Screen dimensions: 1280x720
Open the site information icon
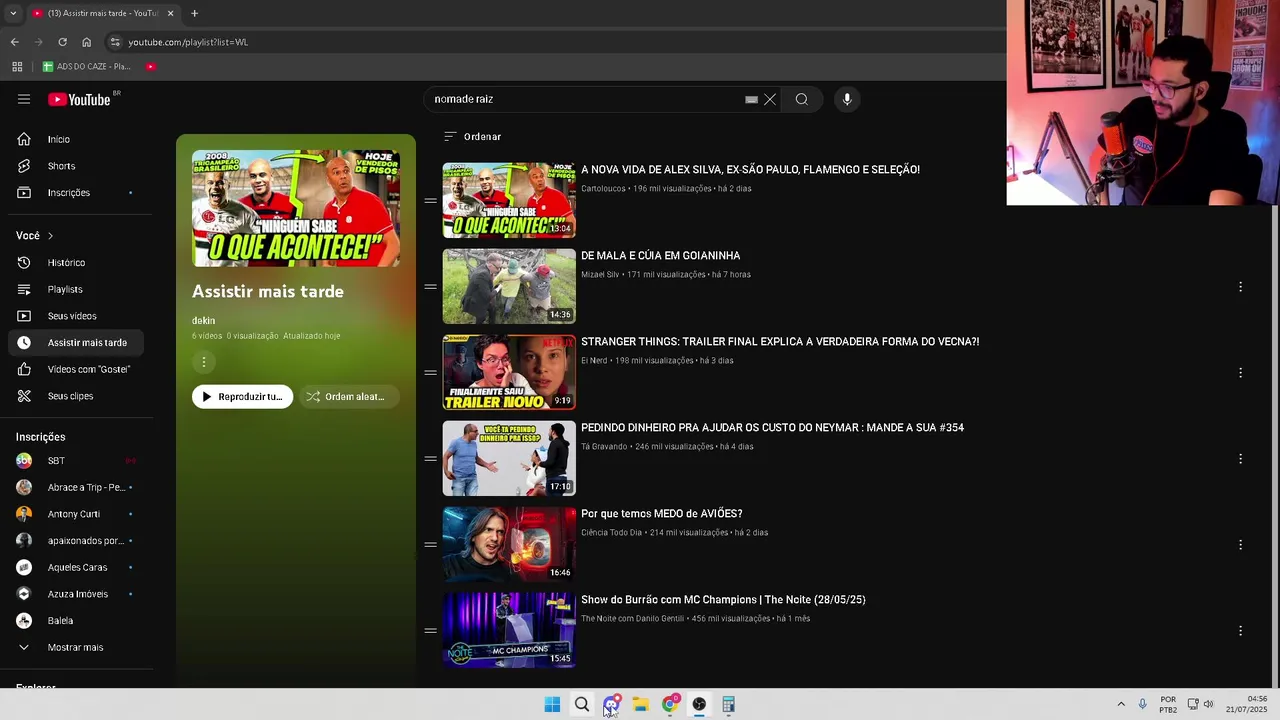[115, 42]
